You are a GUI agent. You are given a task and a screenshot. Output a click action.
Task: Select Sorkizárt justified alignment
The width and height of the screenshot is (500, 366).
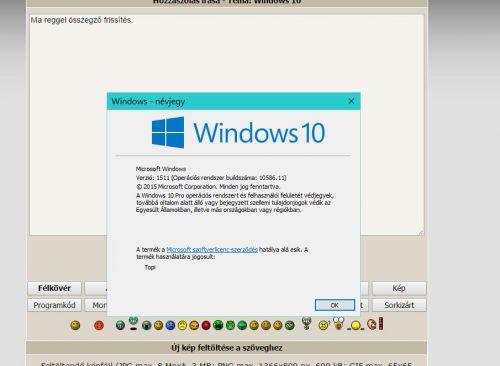[399, 305]
